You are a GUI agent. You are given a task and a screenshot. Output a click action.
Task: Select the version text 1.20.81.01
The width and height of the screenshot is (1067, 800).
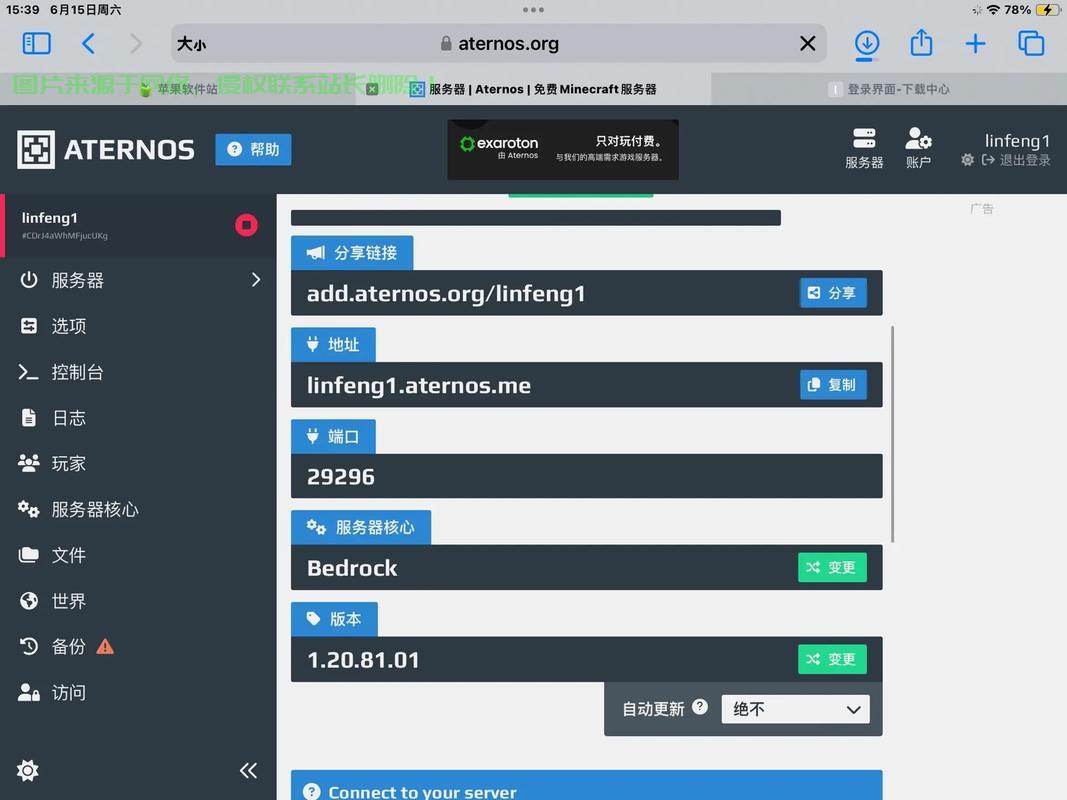coord(363,660)
